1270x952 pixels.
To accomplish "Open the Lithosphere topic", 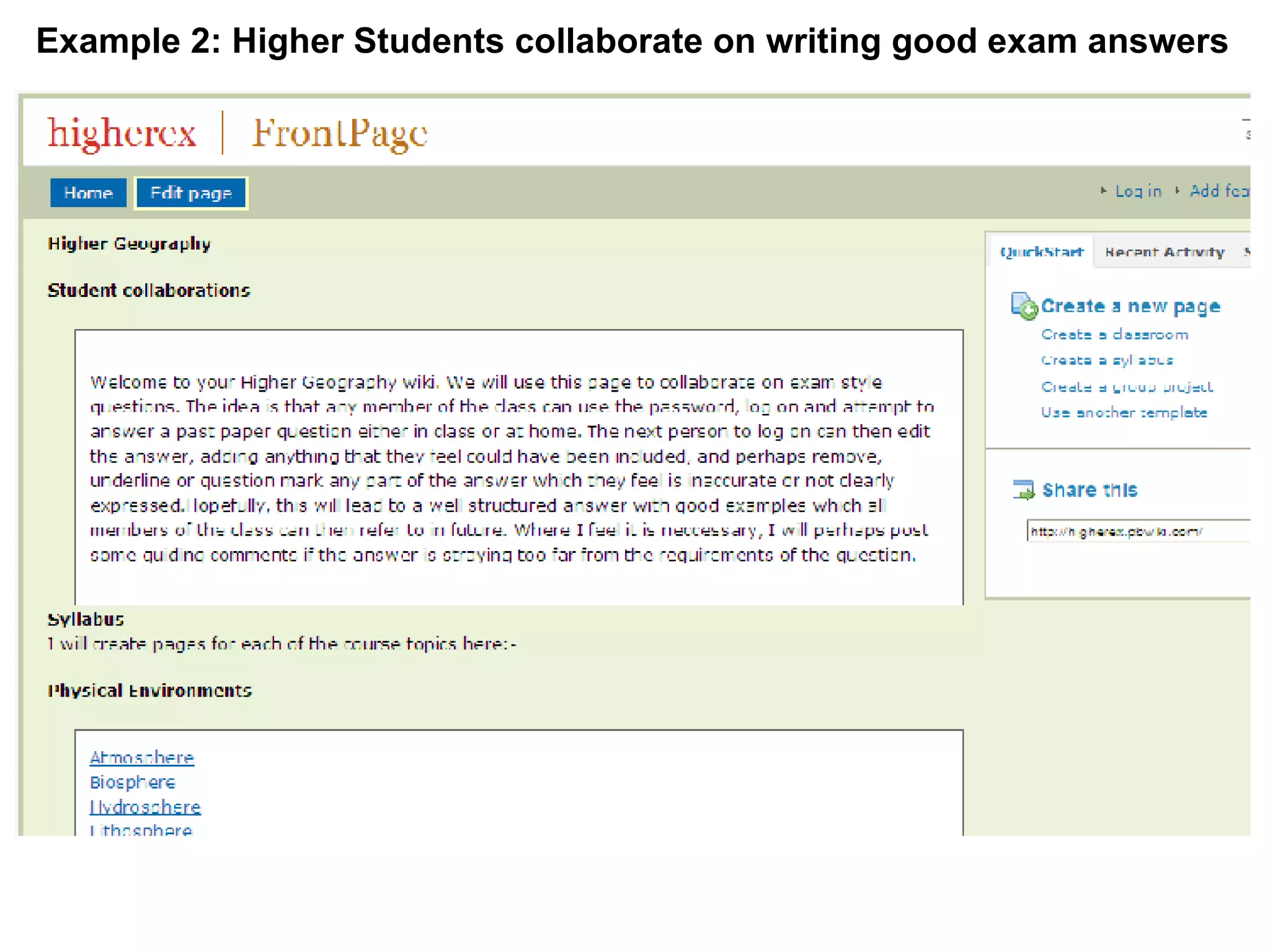I will point(141,829).
